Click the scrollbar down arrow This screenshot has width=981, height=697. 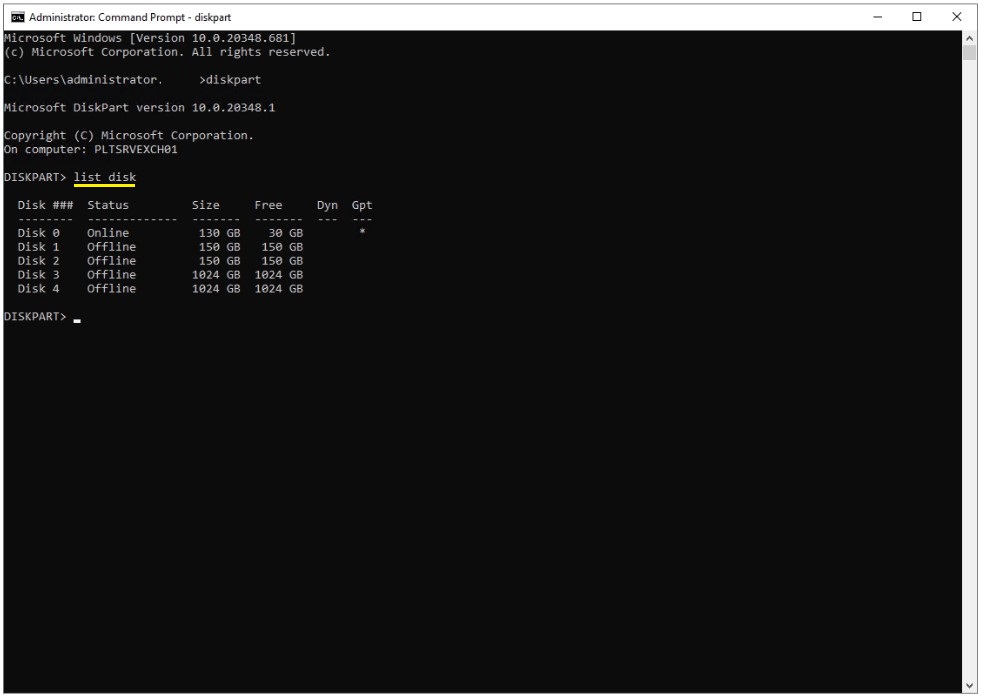tap(969, 686)
